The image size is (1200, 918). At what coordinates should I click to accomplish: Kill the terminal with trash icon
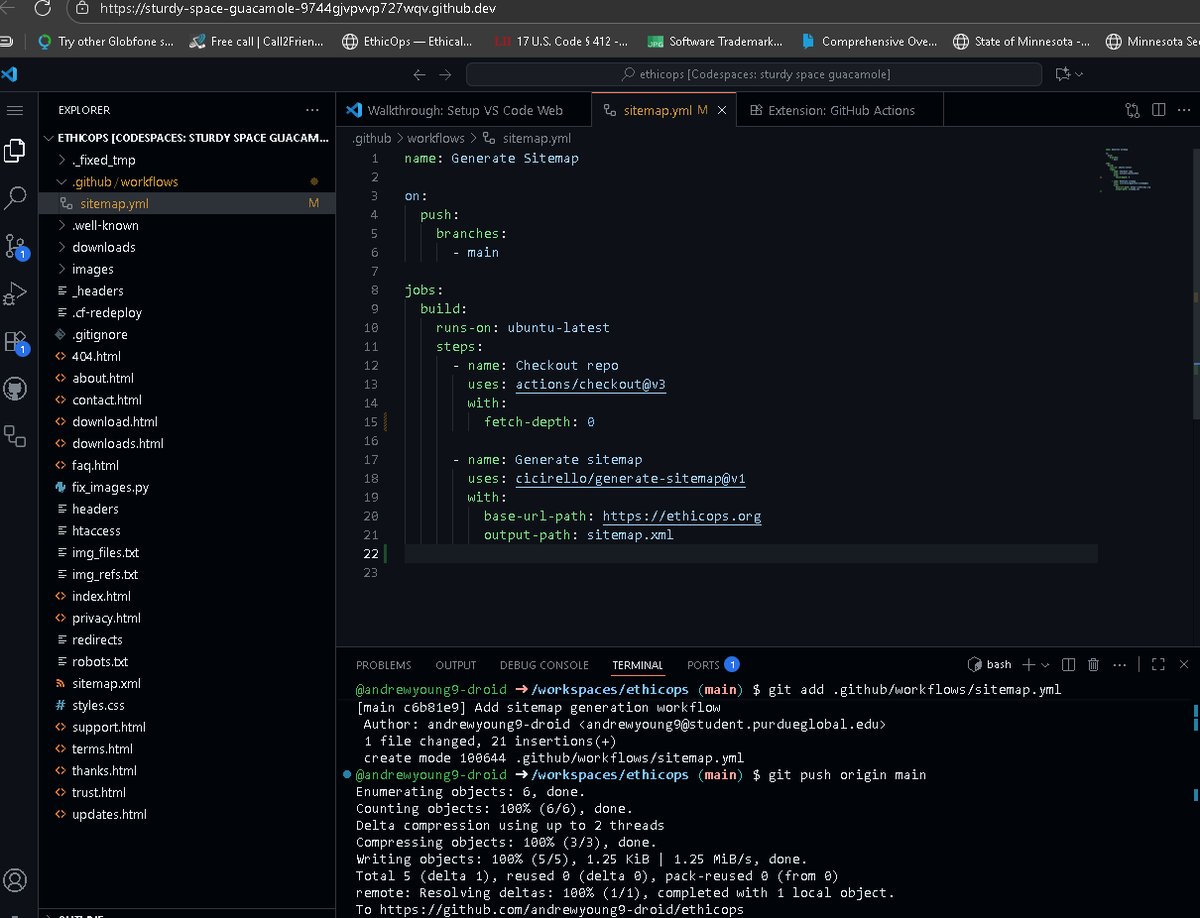click(1093, 664)
